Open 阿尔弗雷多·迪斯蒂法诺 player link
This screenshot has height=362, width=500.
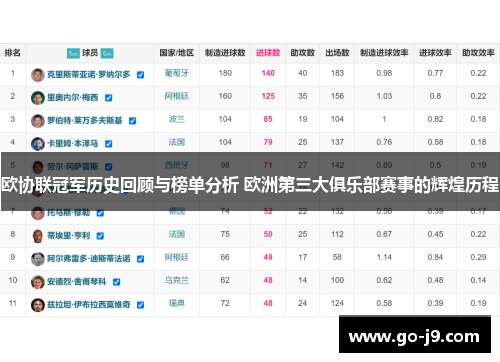[x=89, y=259]
